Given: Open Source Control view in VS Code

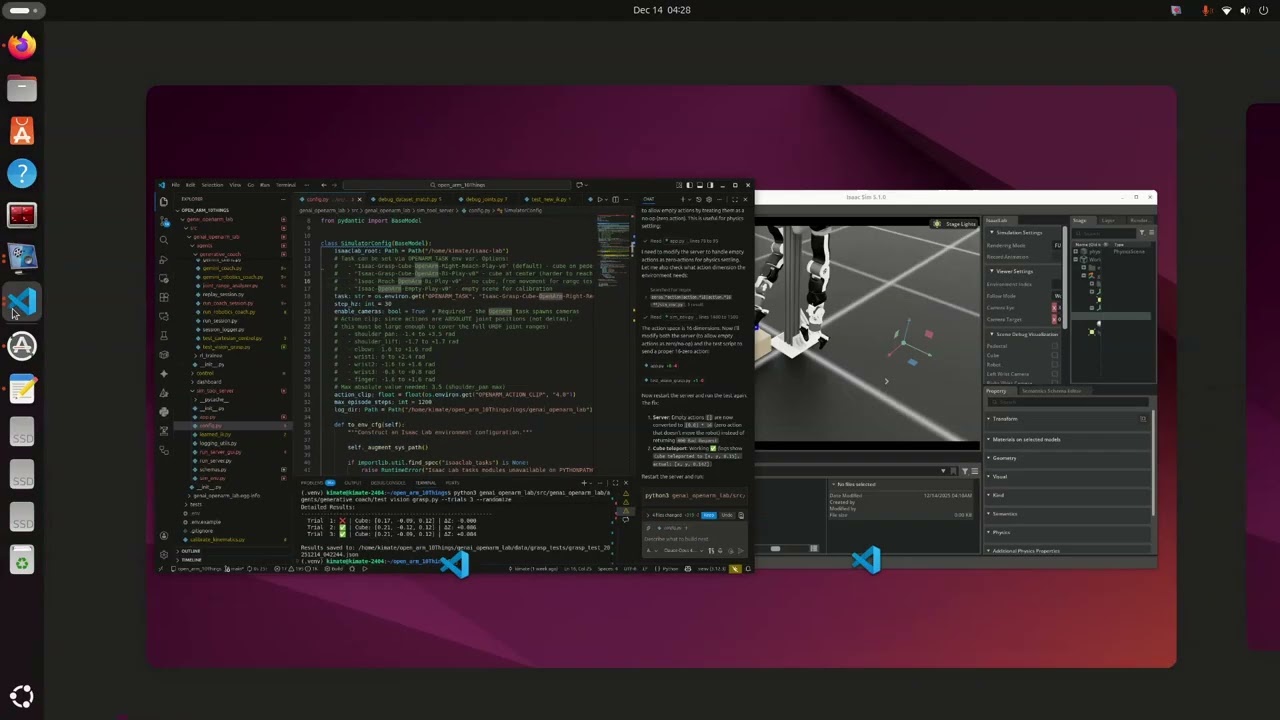Looking at the screenshot, I should pyautogui.click(x=164, y=222).
